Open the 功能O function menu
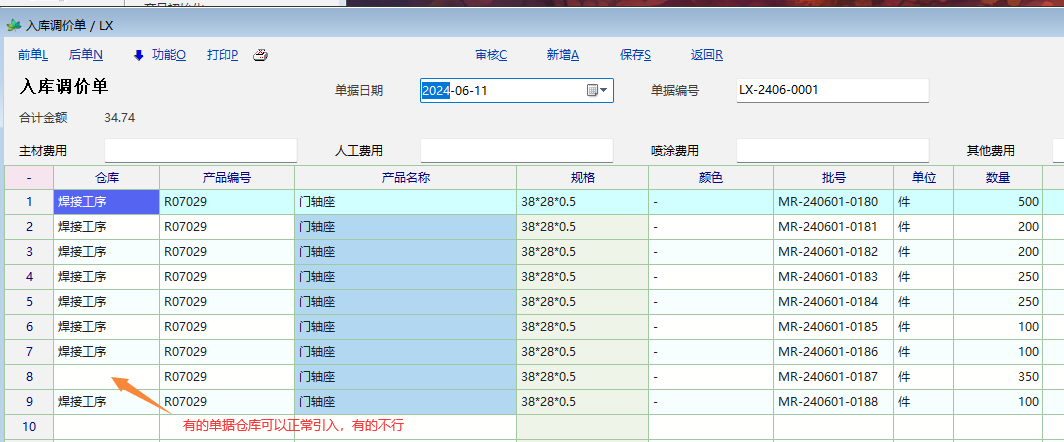Screen dimensions: 1064x442 click(168, 55)
